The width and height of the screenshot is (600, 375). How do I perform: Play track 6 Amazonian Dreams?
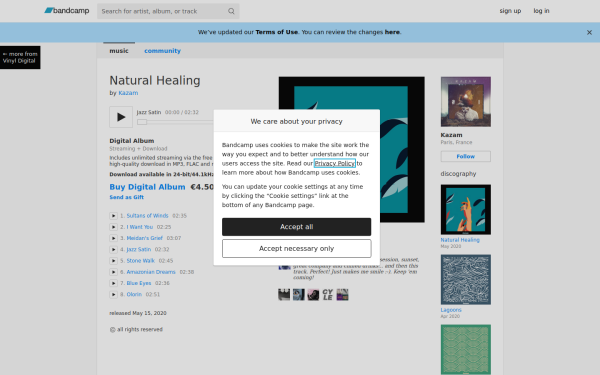click(x=113, y=272)
